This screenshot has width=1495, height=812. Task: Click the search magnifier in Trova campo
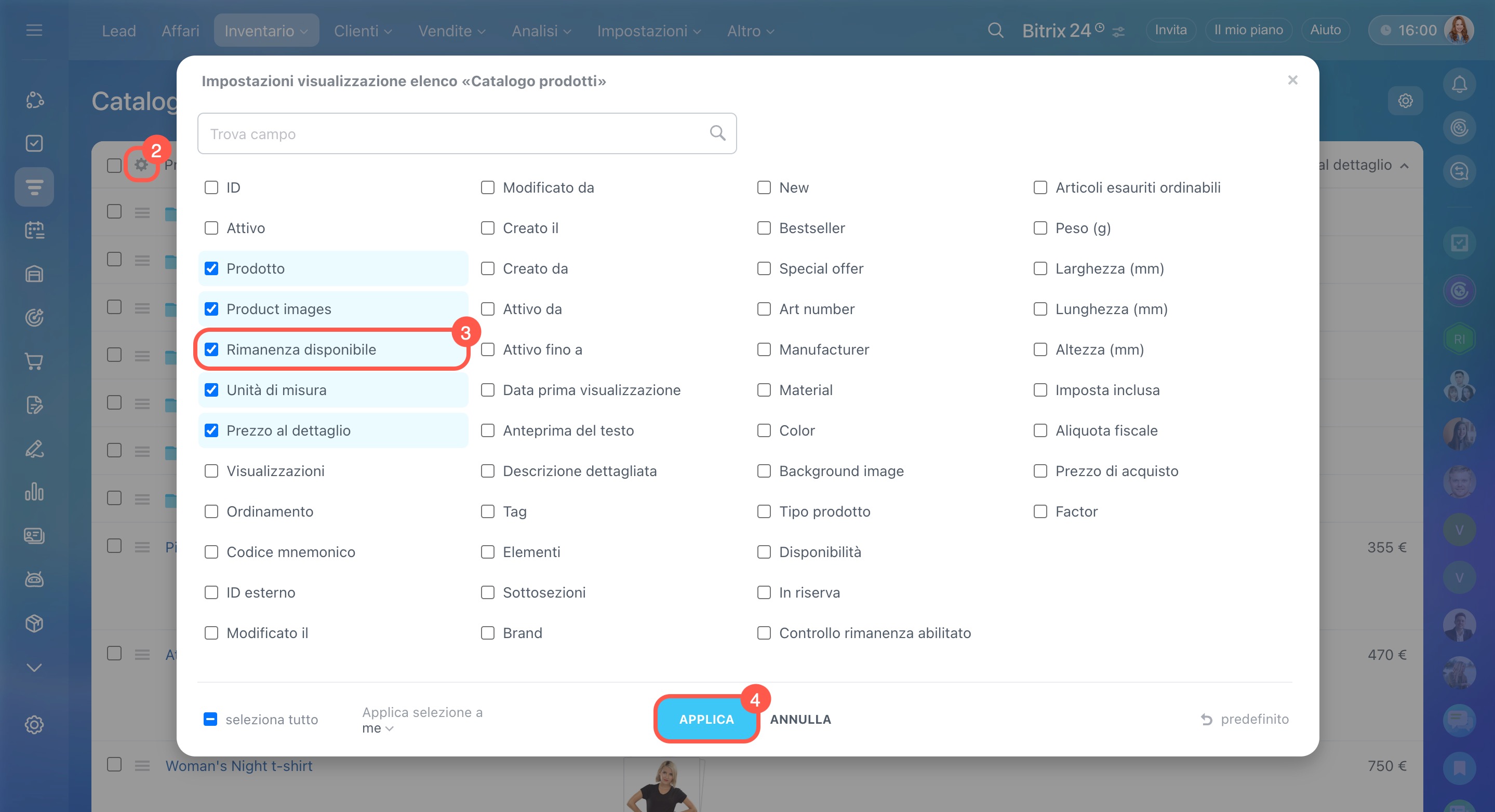[717, 133]
